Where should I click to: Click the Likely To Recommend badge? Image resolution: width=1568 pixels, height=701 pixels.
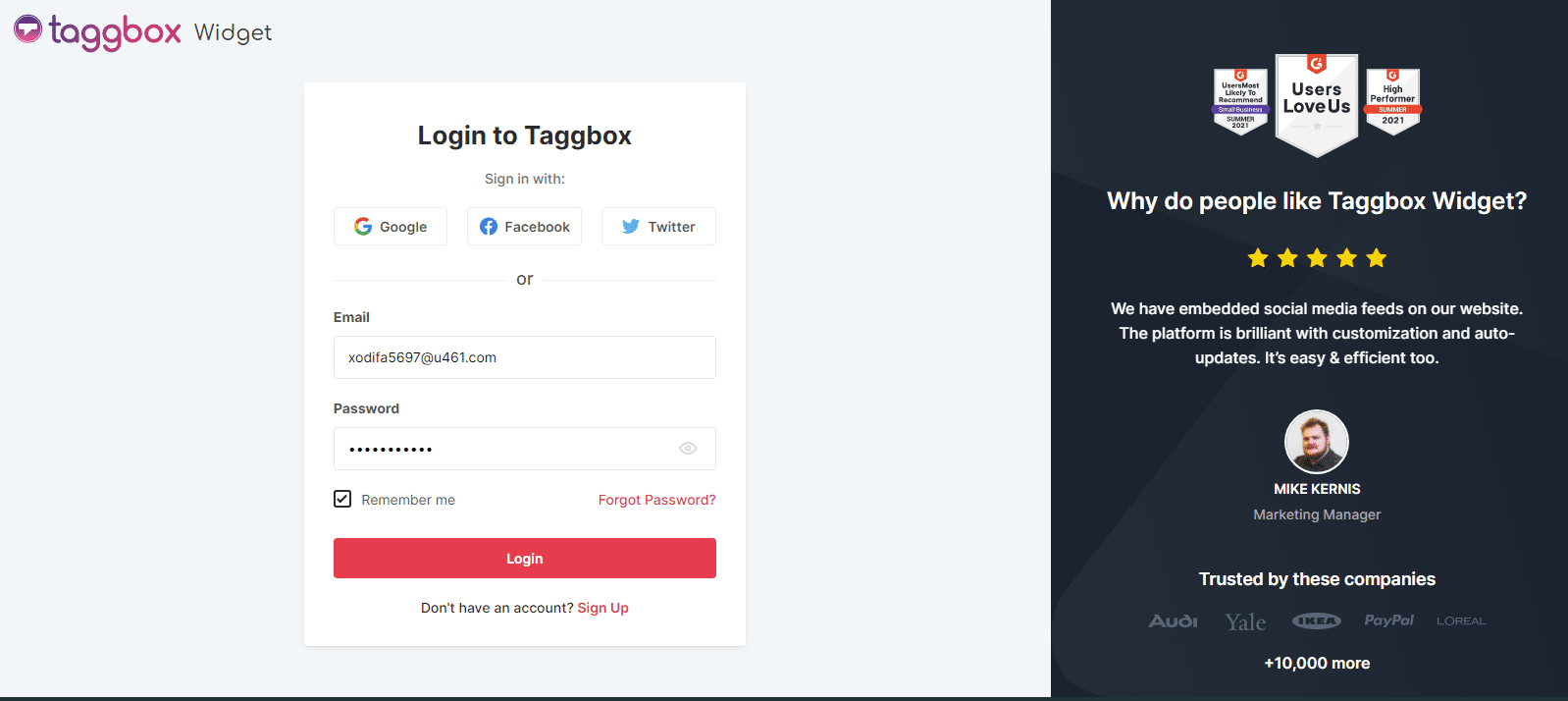pos(1240,101)
